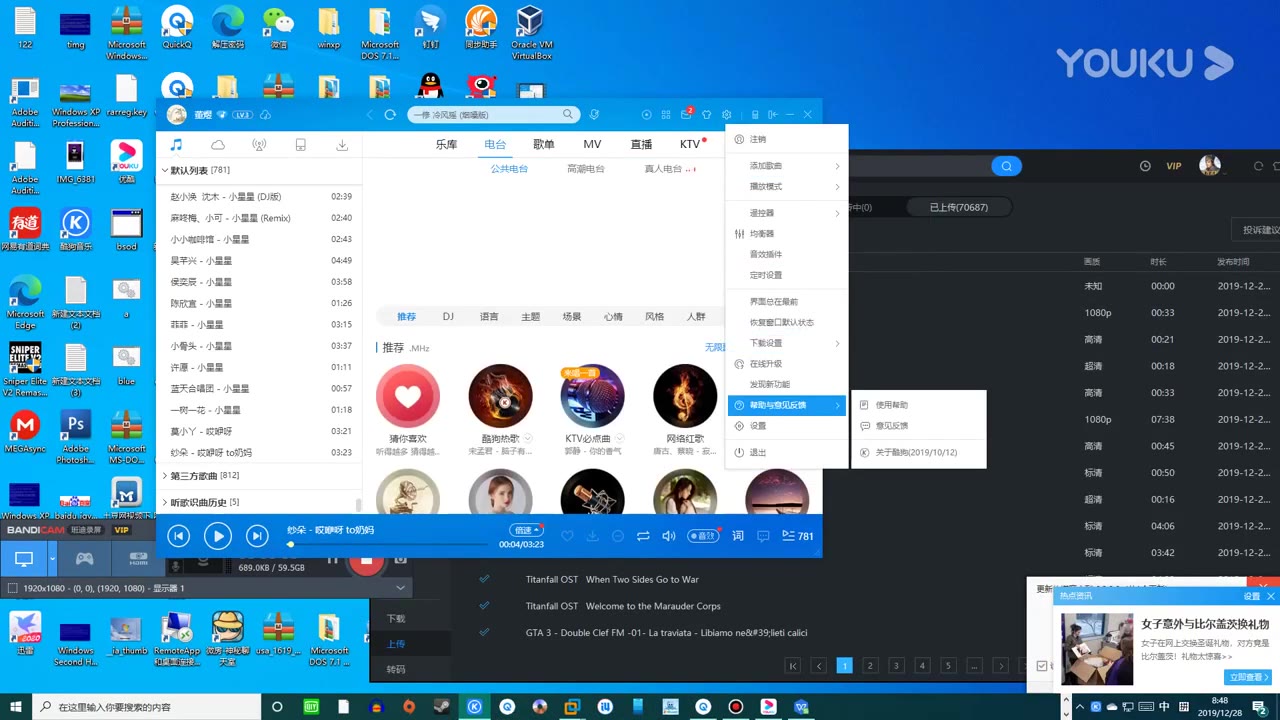
Task: Open 关于酷狗(2019/10/12) entry
Action: point(918,453)
